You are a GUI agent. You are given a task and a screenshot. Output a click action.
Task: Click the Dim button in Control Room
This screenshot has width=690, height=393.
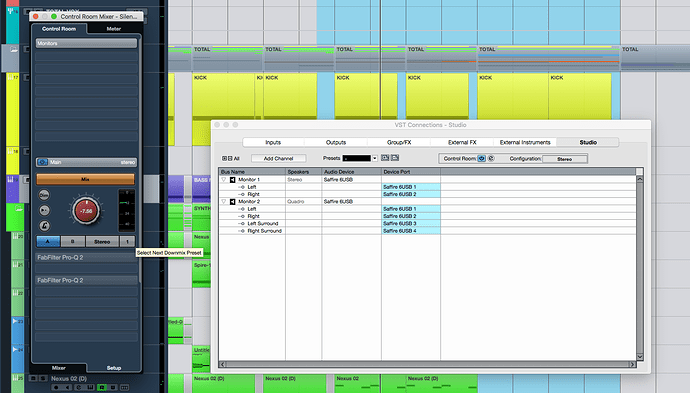point(44,195)
